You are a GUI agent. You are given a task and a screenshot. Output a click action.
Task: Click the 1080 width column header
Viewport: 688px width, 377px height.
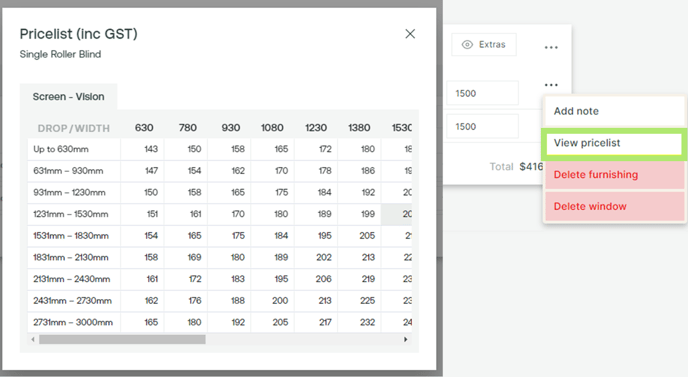pyautogui.click(x=272, y=128)
